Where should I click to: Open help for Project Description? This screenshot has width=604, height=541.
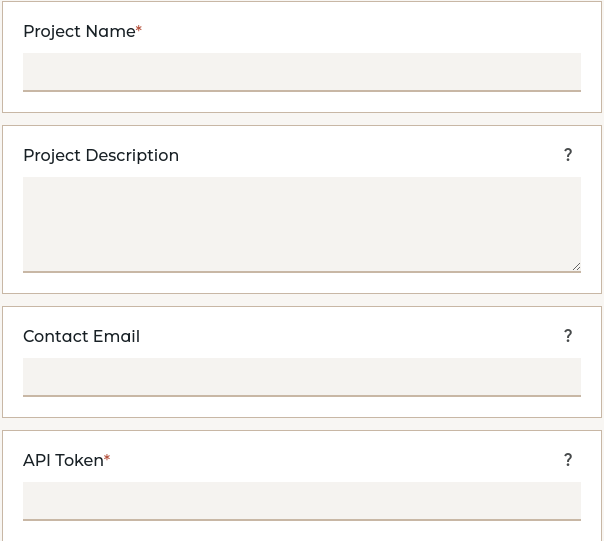pyautogui.click(x=568, y=155)
